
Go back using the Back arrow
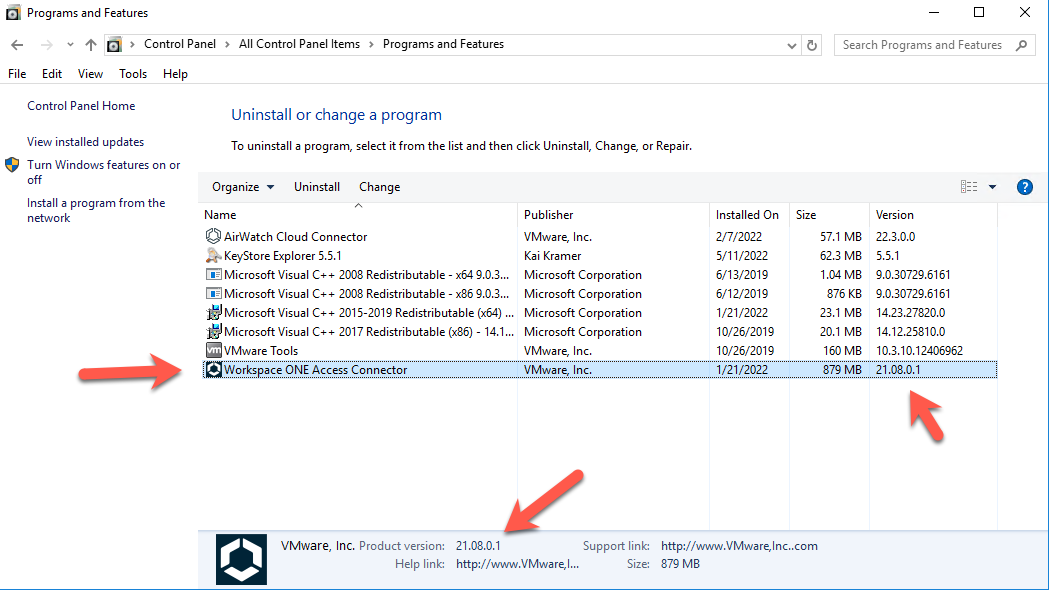17,45
